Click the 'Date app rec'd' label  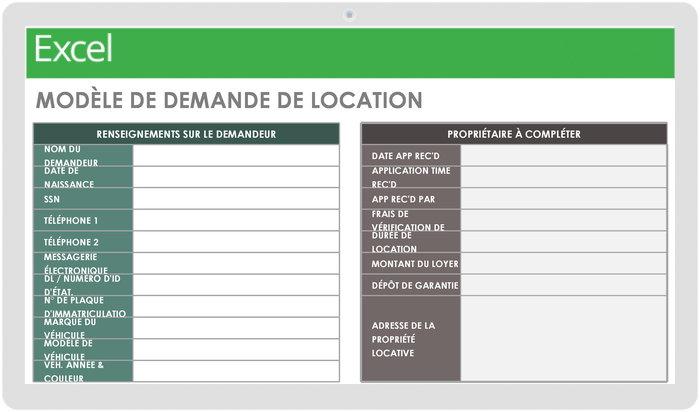pos(411,155)
